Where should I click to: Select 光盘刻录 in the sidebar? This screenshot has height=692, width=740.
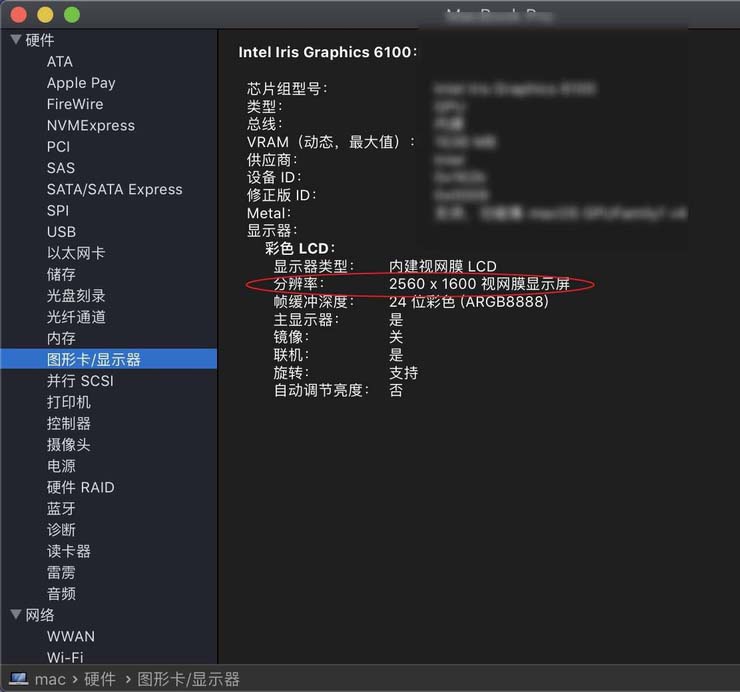coord(76,295)
